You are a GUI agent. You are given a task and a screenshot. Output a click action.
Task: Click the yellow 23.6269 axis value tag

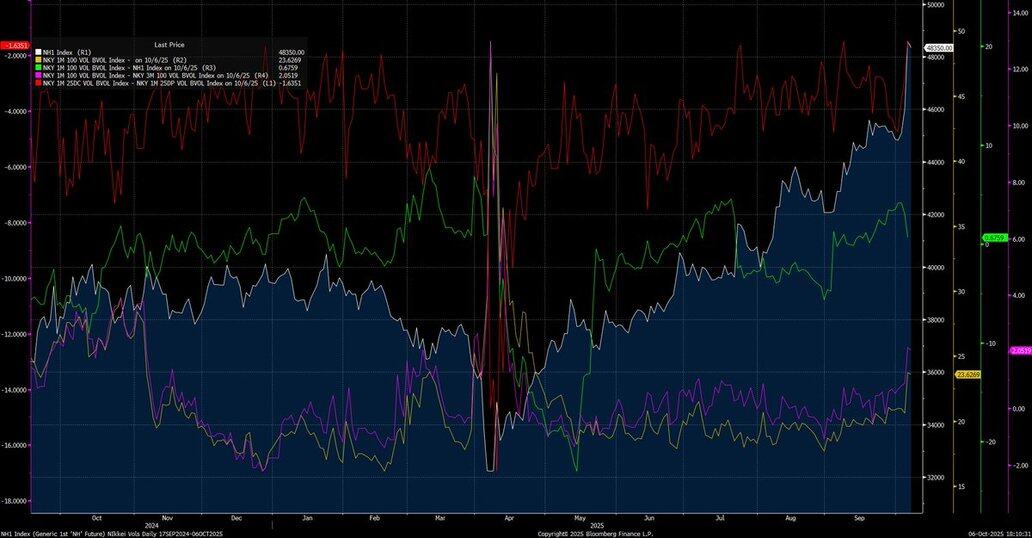tap(967, 374)
